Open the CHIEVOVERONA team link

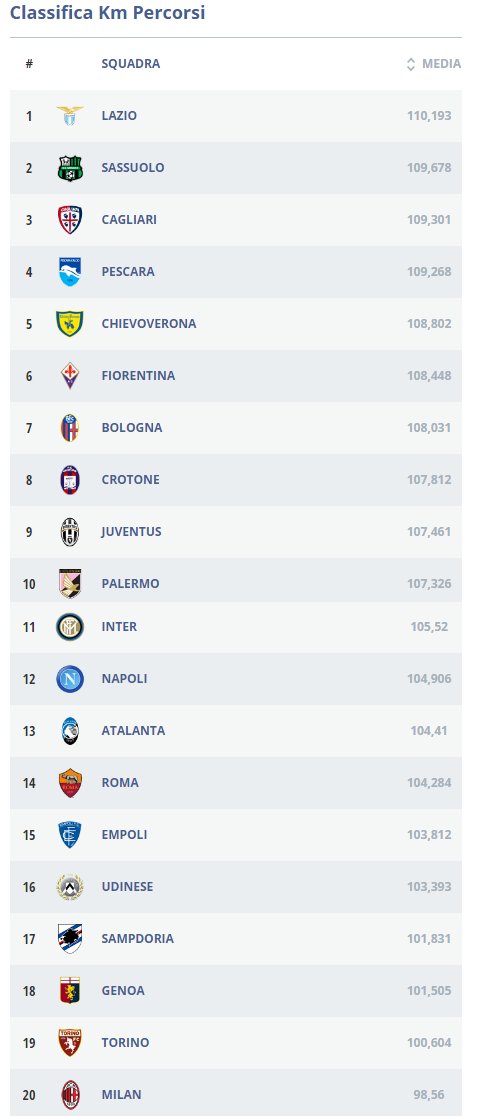coord(149,324)
